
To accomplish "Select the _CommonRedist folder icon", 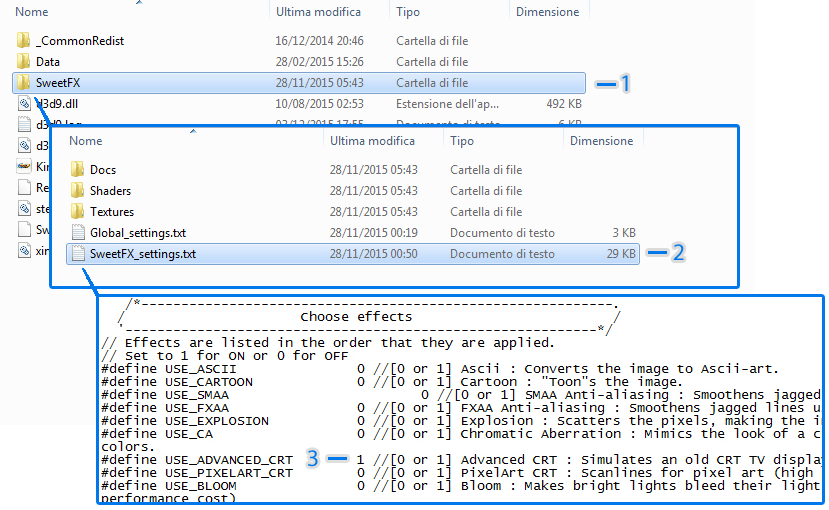I will [23, 41].
